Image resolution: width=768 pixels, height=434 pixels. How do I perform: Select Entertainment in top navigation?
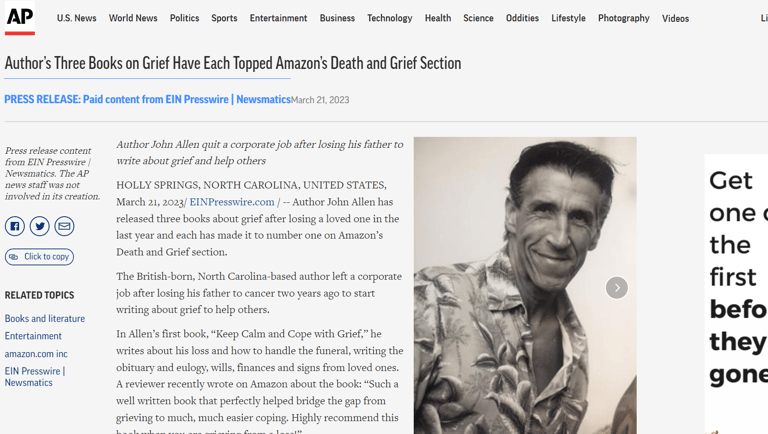[x=278, y=18]
